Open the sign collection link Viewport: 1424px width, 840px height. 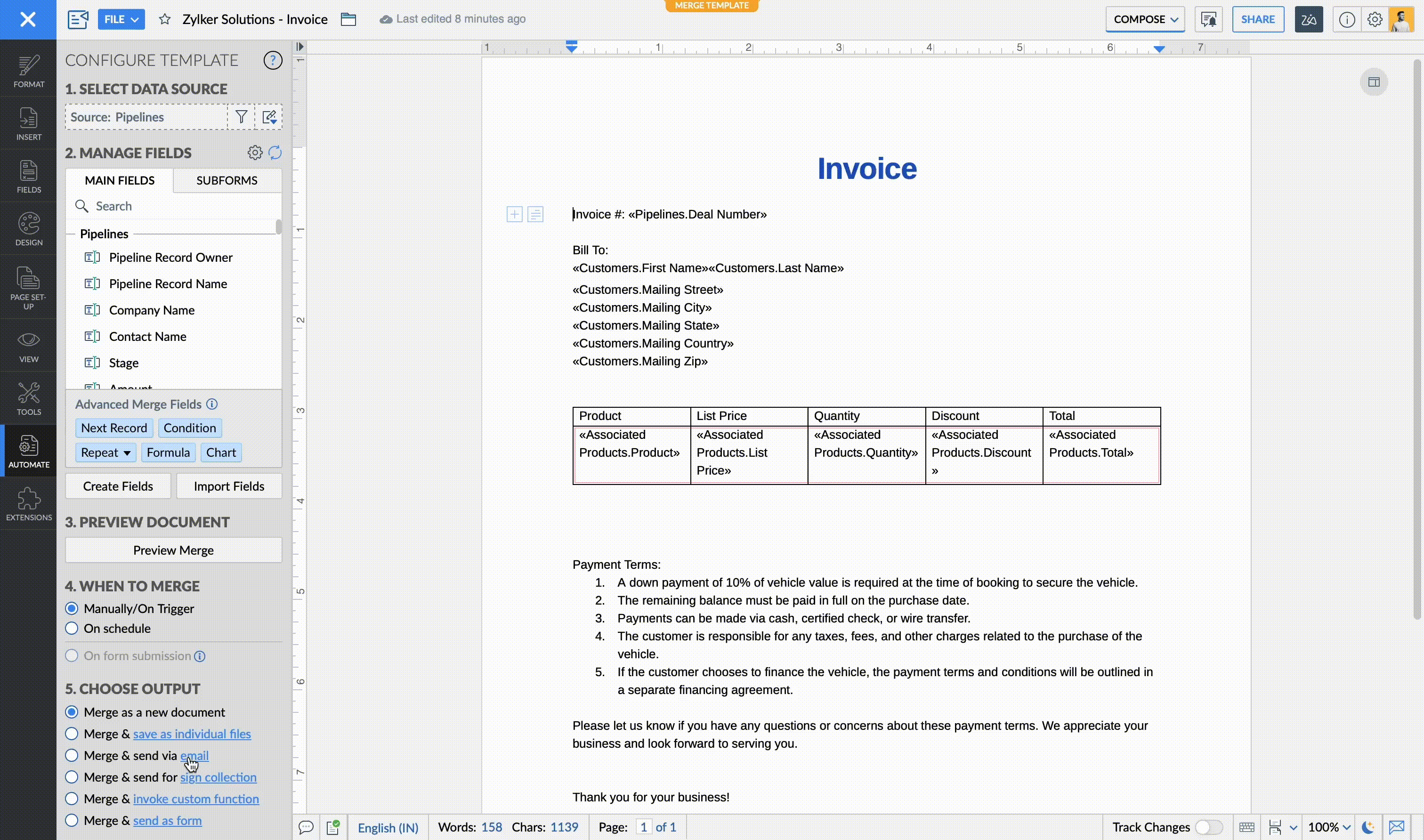tap(218, 777)
